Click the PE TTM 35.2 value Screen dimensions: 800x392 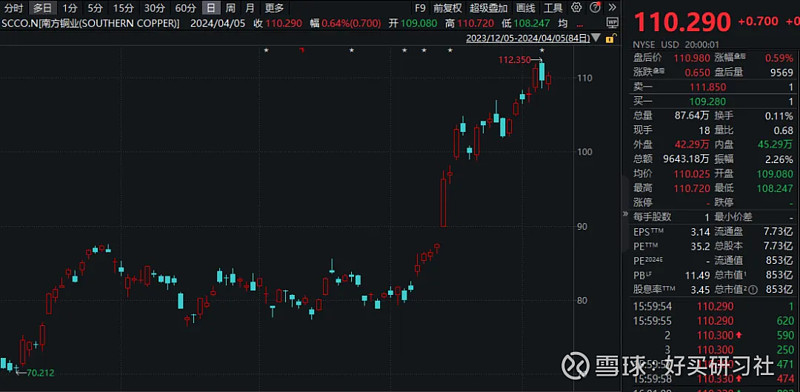click(x=701, y=246)
